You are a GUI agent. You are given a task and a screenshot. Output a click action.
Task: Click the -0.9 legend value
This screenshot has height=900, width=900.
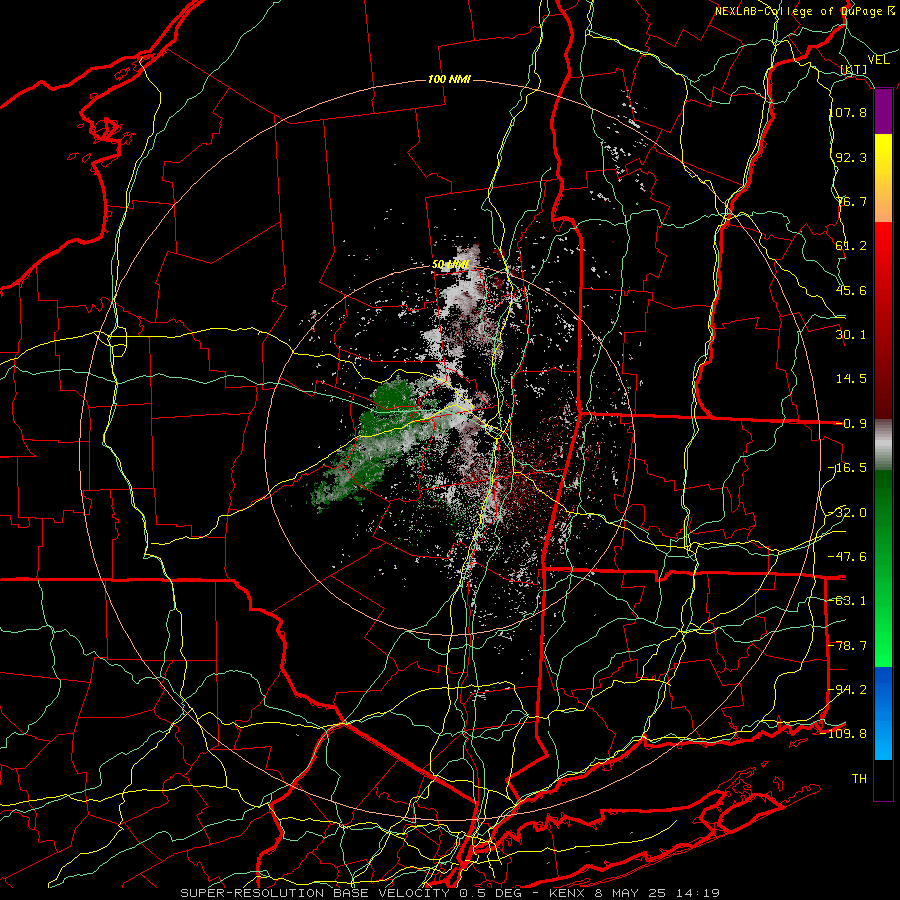pyautogui.click(x=851, y=424)
